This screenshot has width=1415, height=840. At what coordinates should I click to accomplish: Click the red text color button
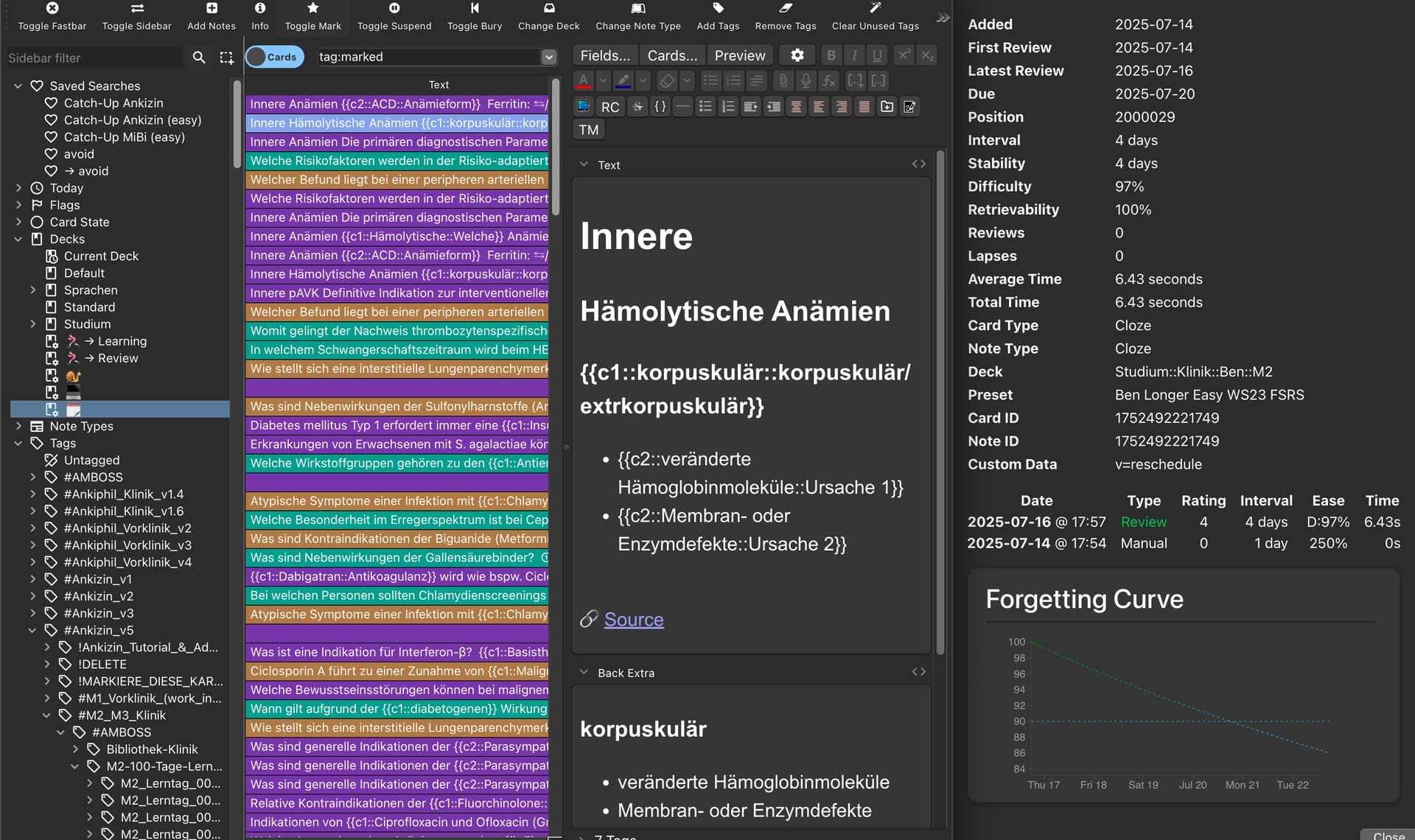[x=583, y=81]
